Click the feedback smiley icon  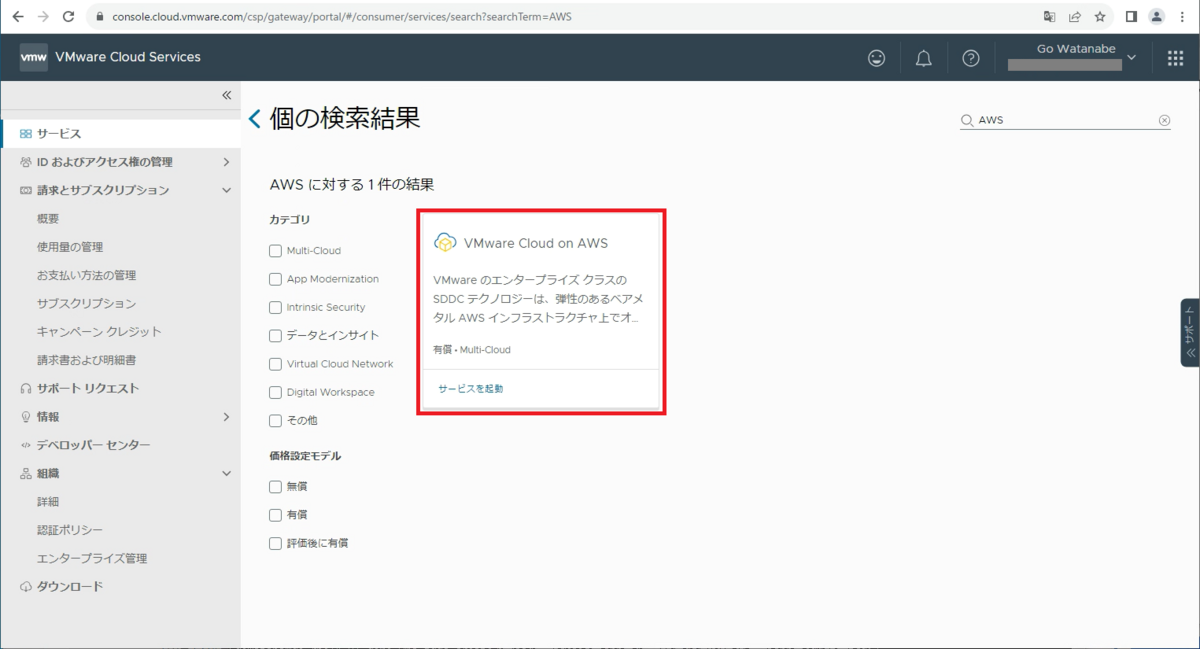coord(877,57)
